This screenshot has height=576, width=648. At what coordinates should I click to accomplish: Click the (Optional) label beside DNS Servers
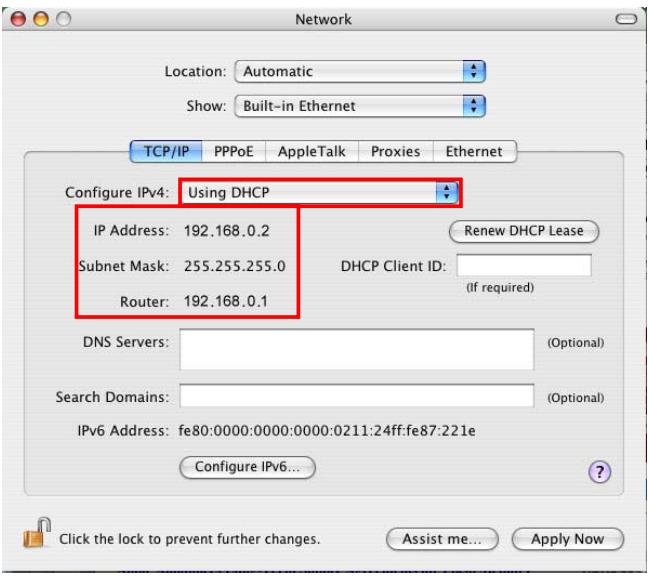576,343
